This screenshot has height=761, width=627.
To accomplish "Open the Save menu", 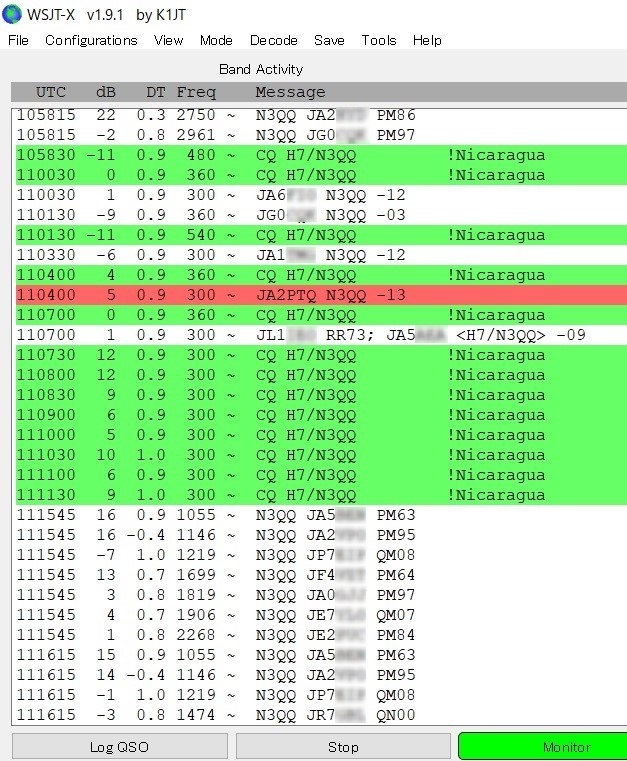I will coord(329,40).
